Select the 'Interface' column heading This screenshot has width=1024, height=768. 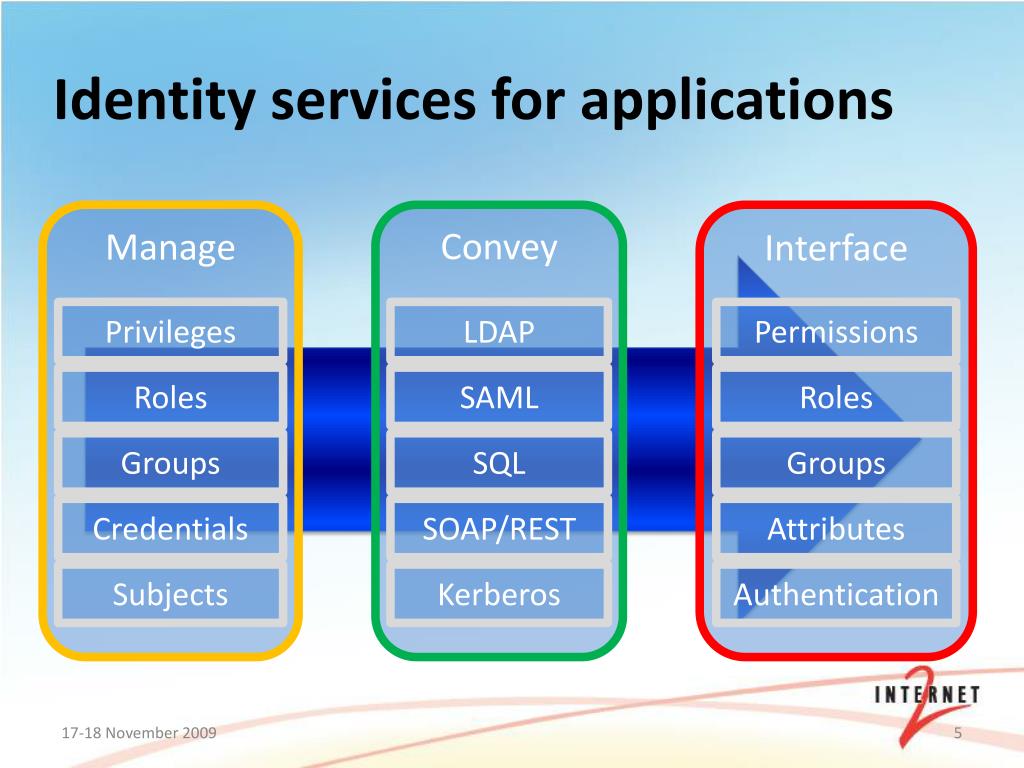coord(836,248)
